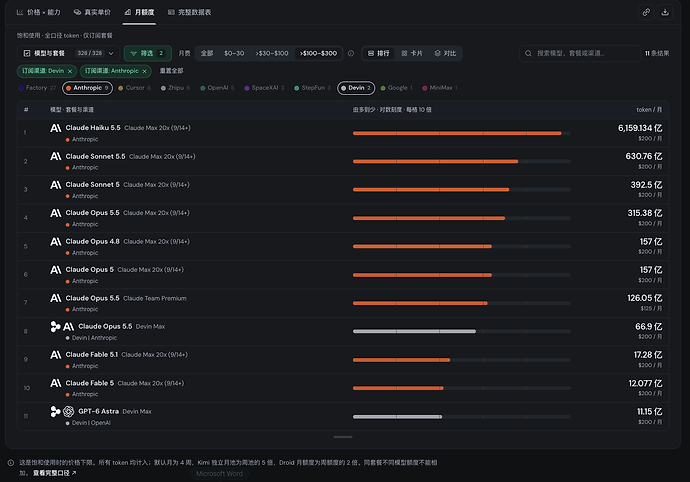Screen dimensions: 690x482
Task: Click the info icon beside price ranges
Action: (351, 53)
